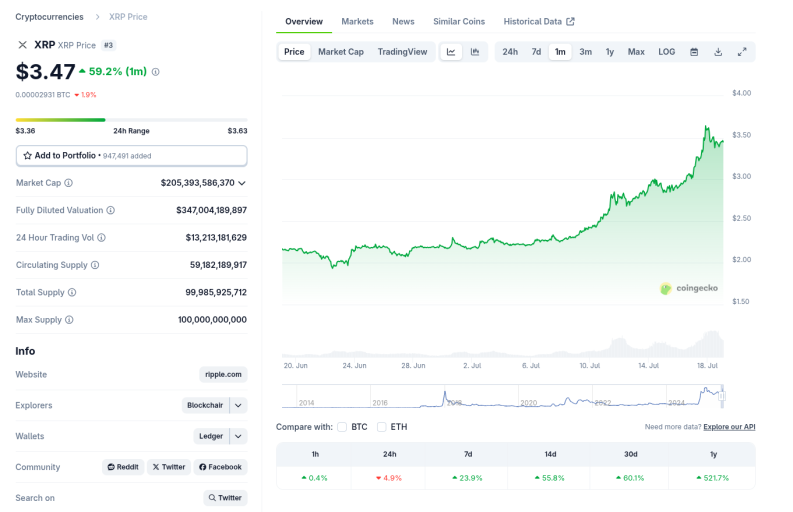Select the Max chart range
The width and height of the screenshot is (793, 512).
click(x=636, y=52)
